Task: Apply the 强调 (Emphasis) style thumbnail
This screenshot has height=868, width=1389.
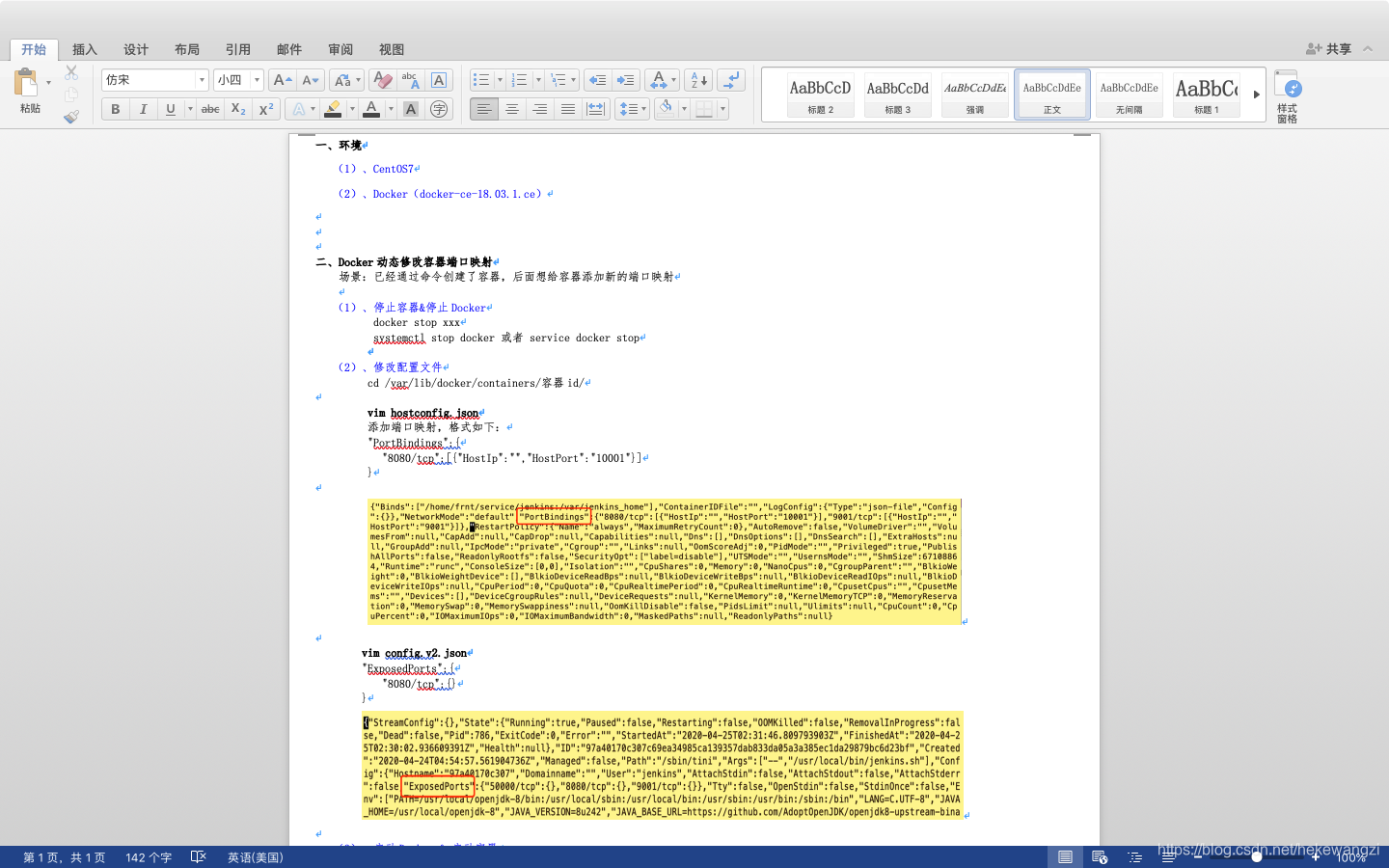Action: tap(975, 95)
